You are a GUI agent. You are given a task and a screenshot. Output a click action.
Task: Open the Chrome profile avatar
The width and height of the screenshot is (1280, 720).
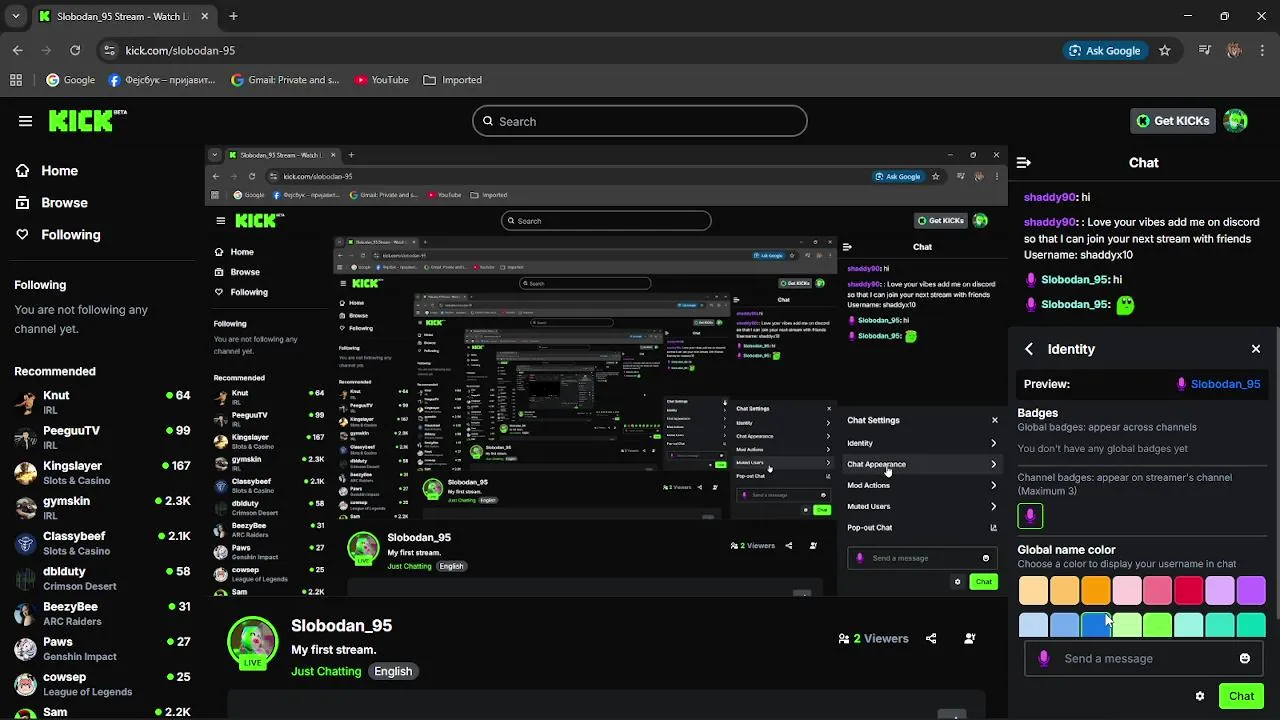click(1234, 50)
